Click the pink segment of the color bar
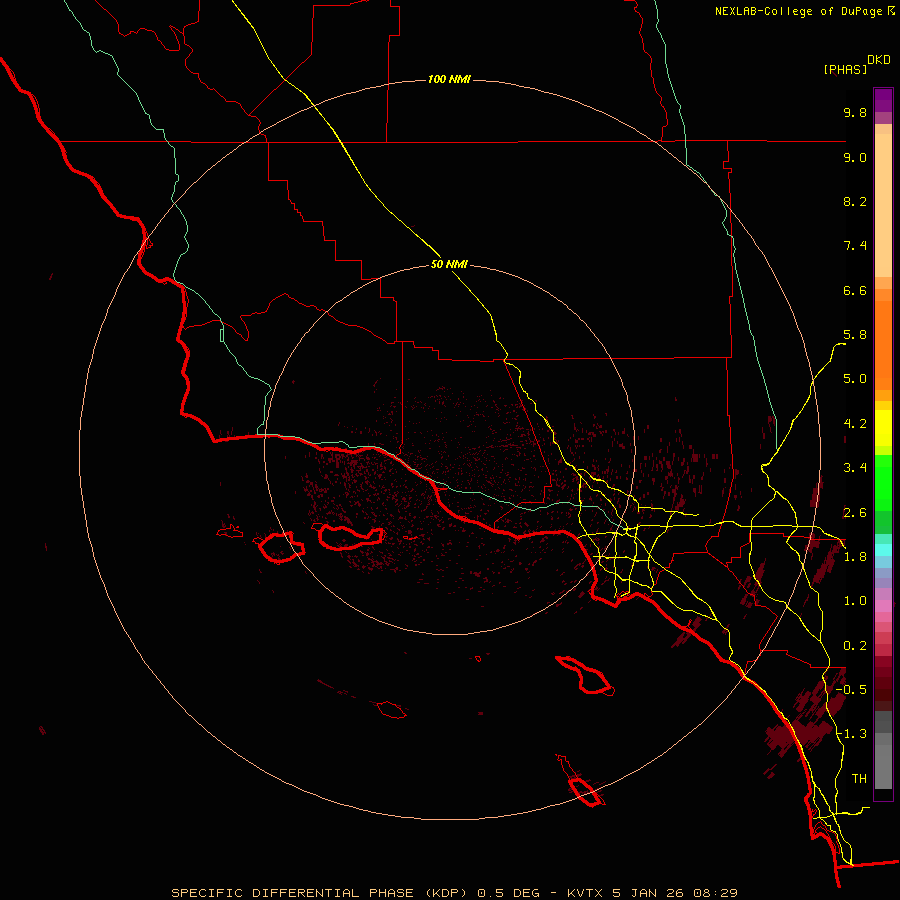This screenshot has height=900, width=900. (x=883, y=606)
